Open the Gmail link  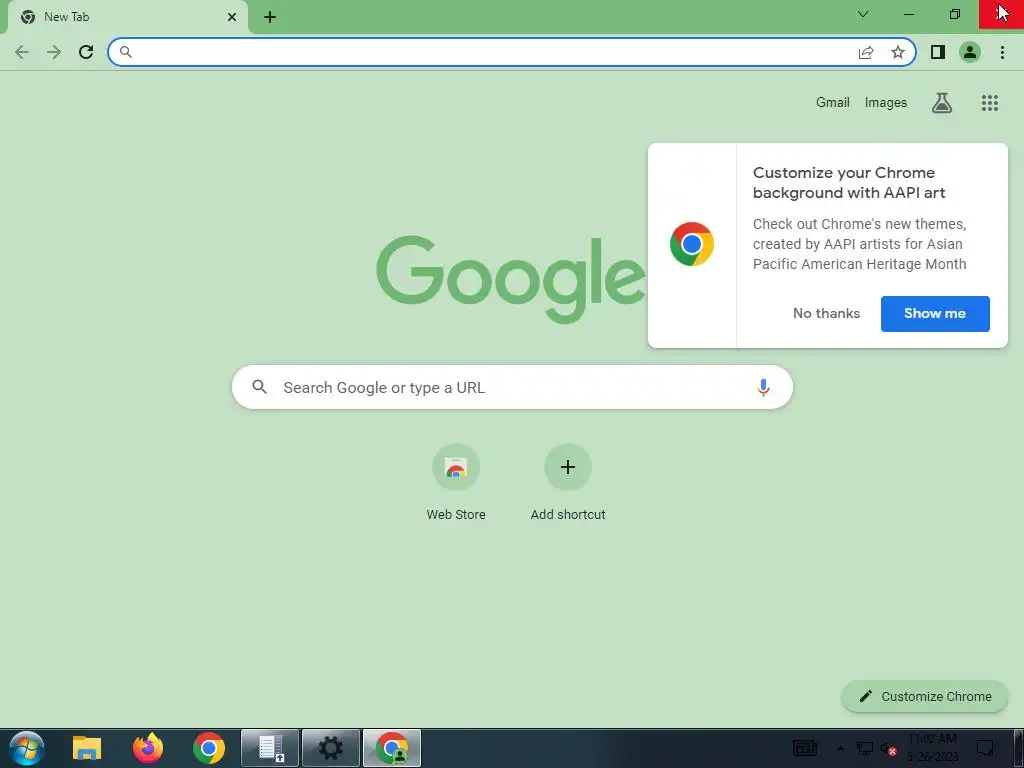pyautogui.click(x=833, y=103)
